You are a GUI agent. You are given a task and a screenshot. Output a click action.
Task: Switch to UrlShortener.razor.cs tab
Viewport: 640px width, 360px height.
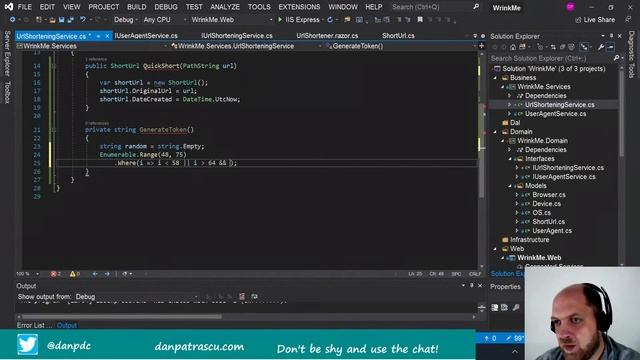pyautogui.click(x=327, y=36)
